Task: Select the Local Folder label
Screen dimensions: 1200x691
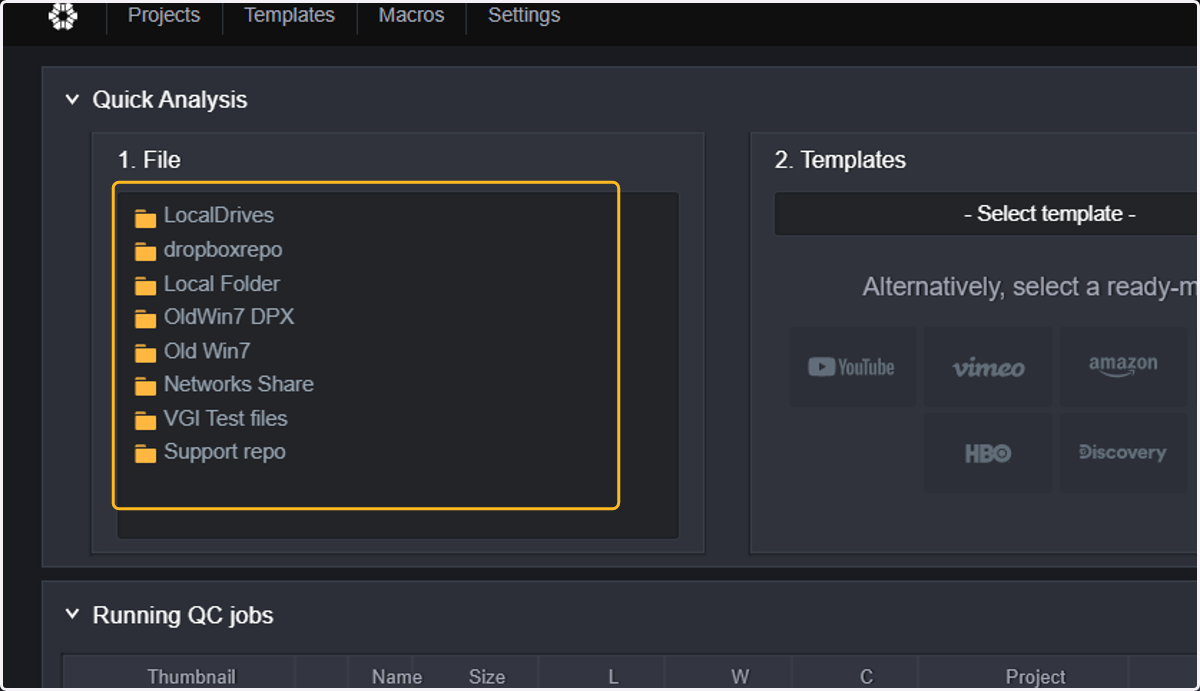Action: click(222, 284)
